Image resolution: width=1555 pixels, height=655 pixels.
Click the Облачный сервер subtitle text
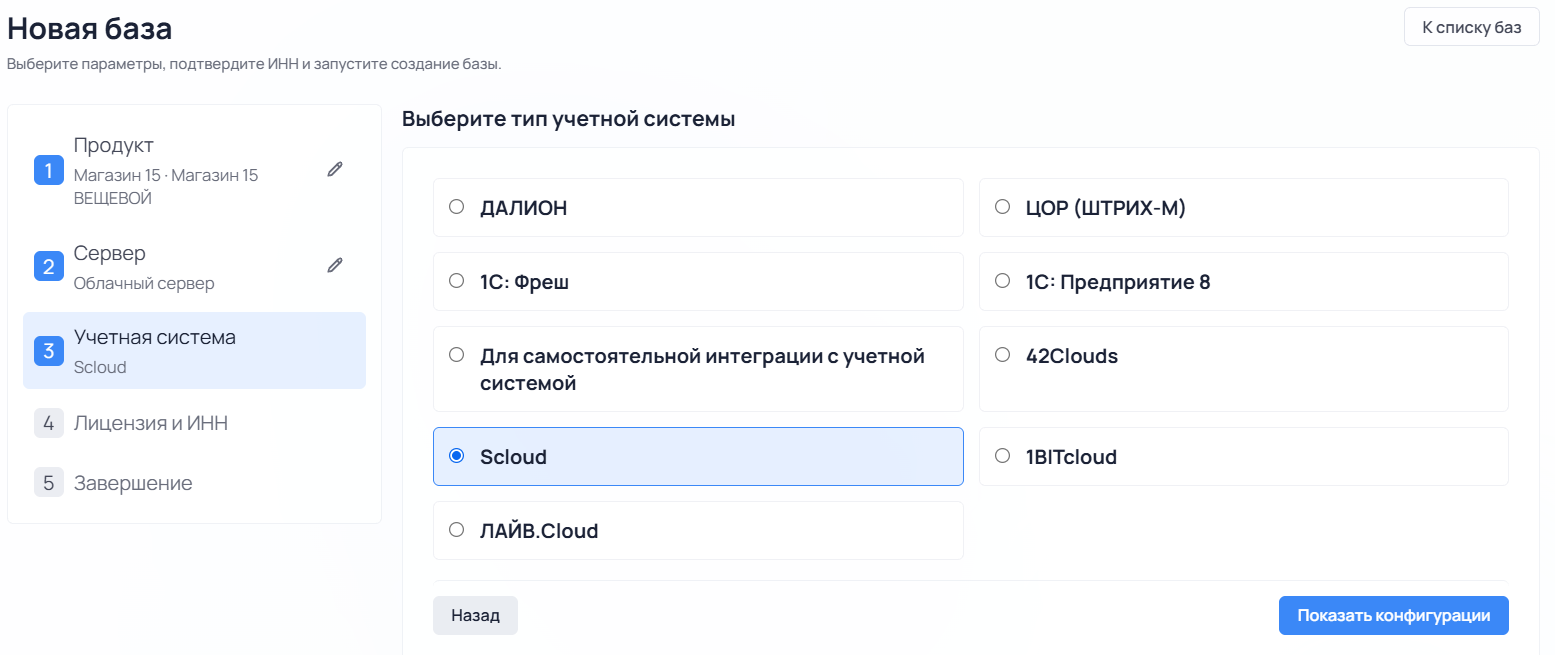[x=144, y=283]
